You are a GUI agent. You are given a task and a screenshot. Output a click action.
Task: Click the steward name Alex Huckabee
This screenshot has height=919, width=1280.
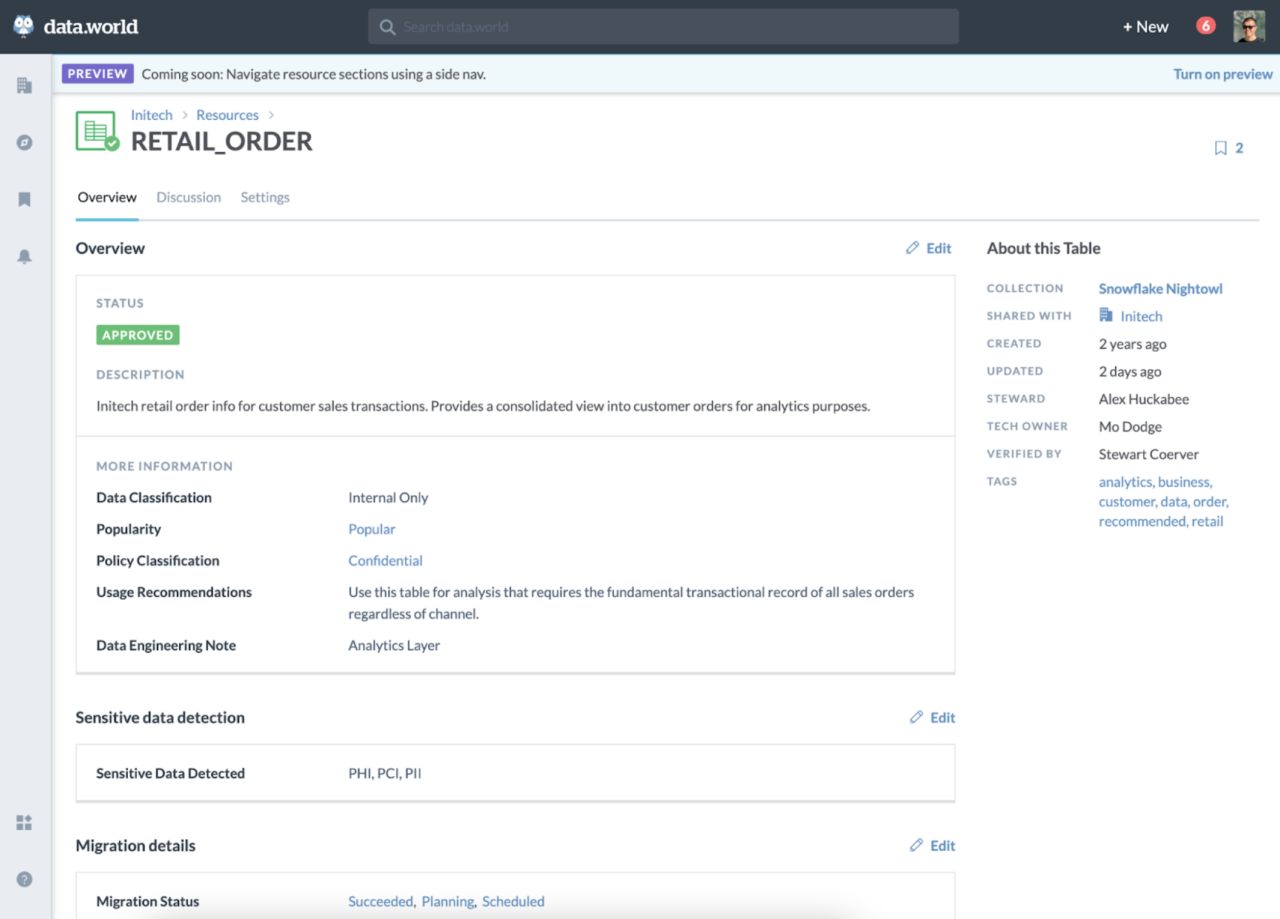point(1144,399)
